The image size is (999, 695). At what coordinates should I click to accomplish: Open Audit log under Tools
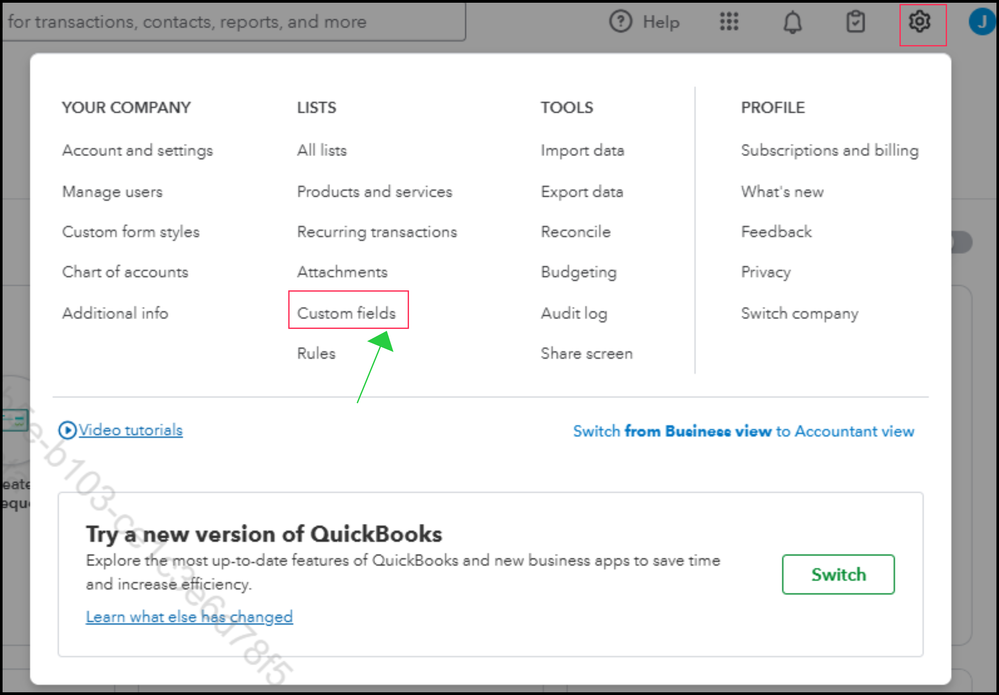574,313
